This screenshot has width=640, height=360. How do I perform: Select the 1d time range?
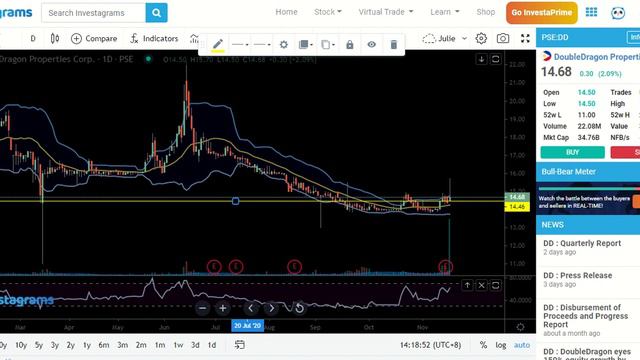click(x=212, y=345)
